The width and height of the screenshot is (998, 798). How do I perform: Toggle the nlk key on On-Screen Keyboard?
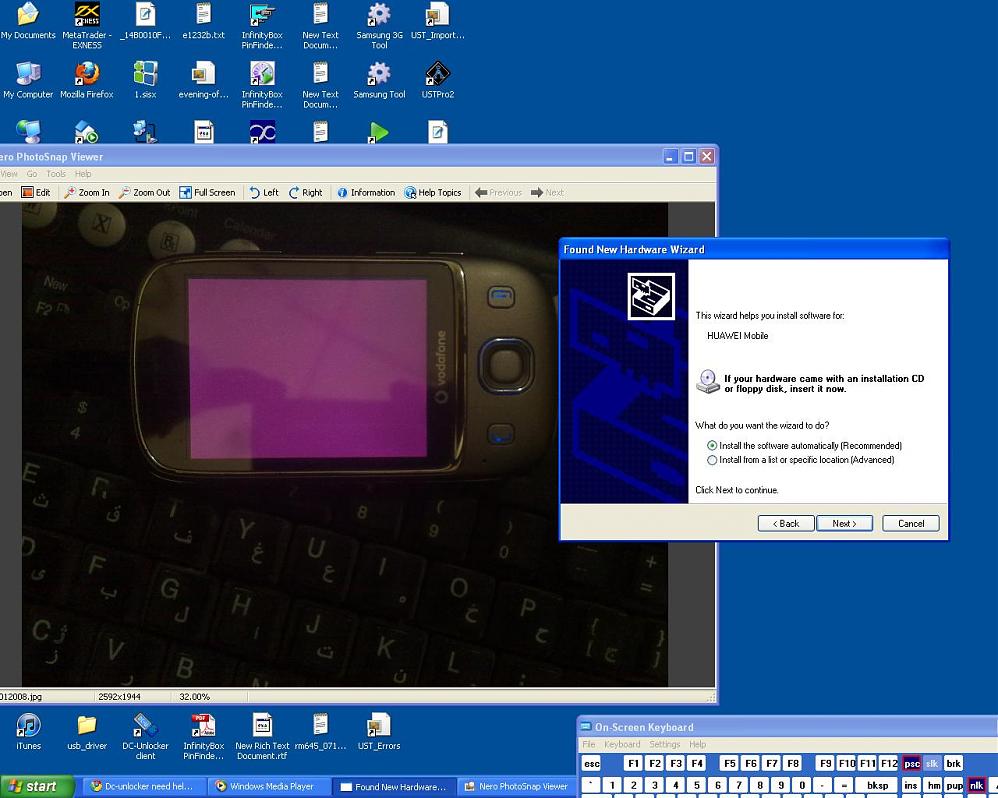(x=976, y=785)
